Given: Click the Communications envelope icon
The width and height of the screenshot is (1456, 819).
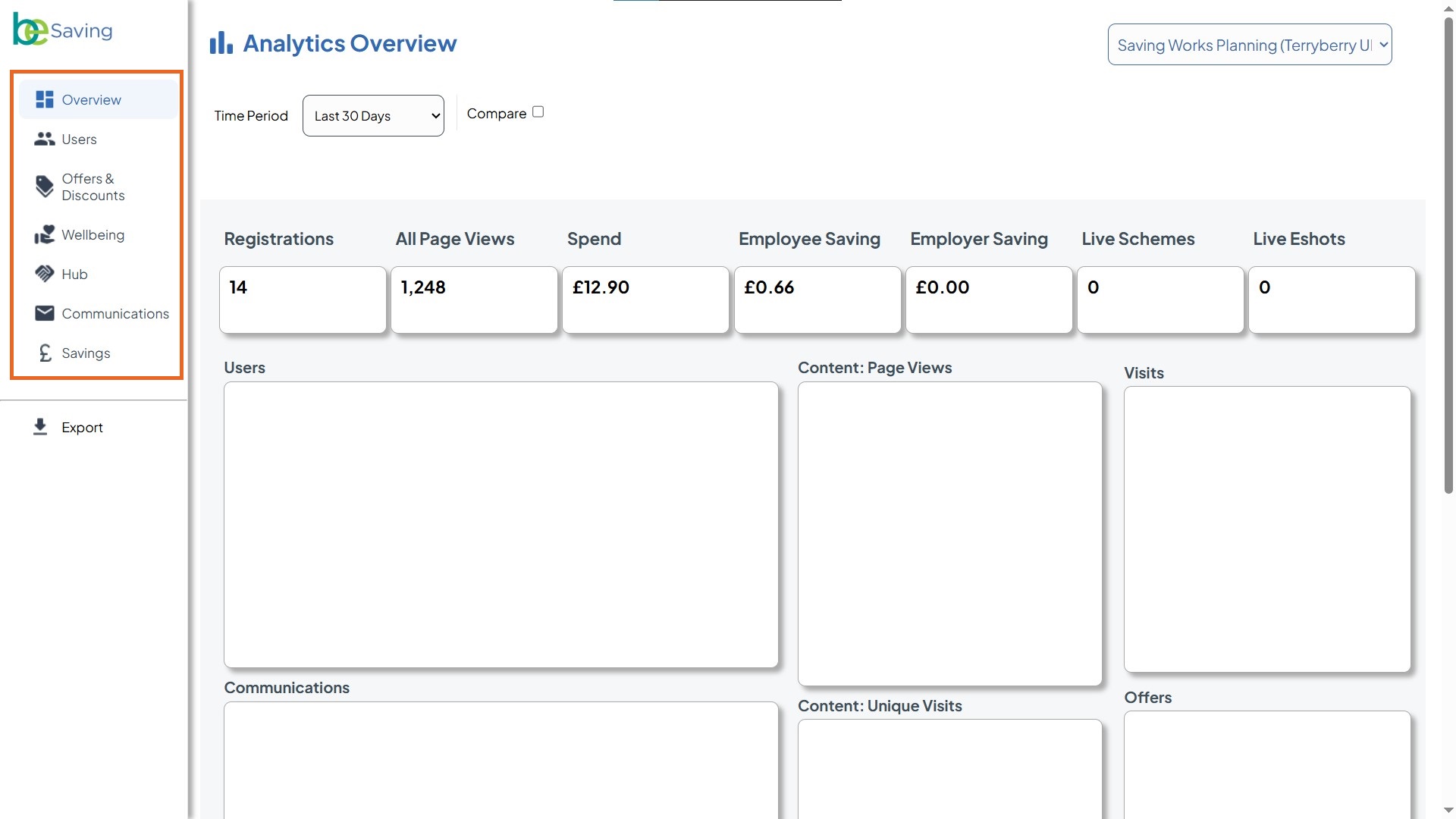Looking at the screenshot, I should point(45,313).
